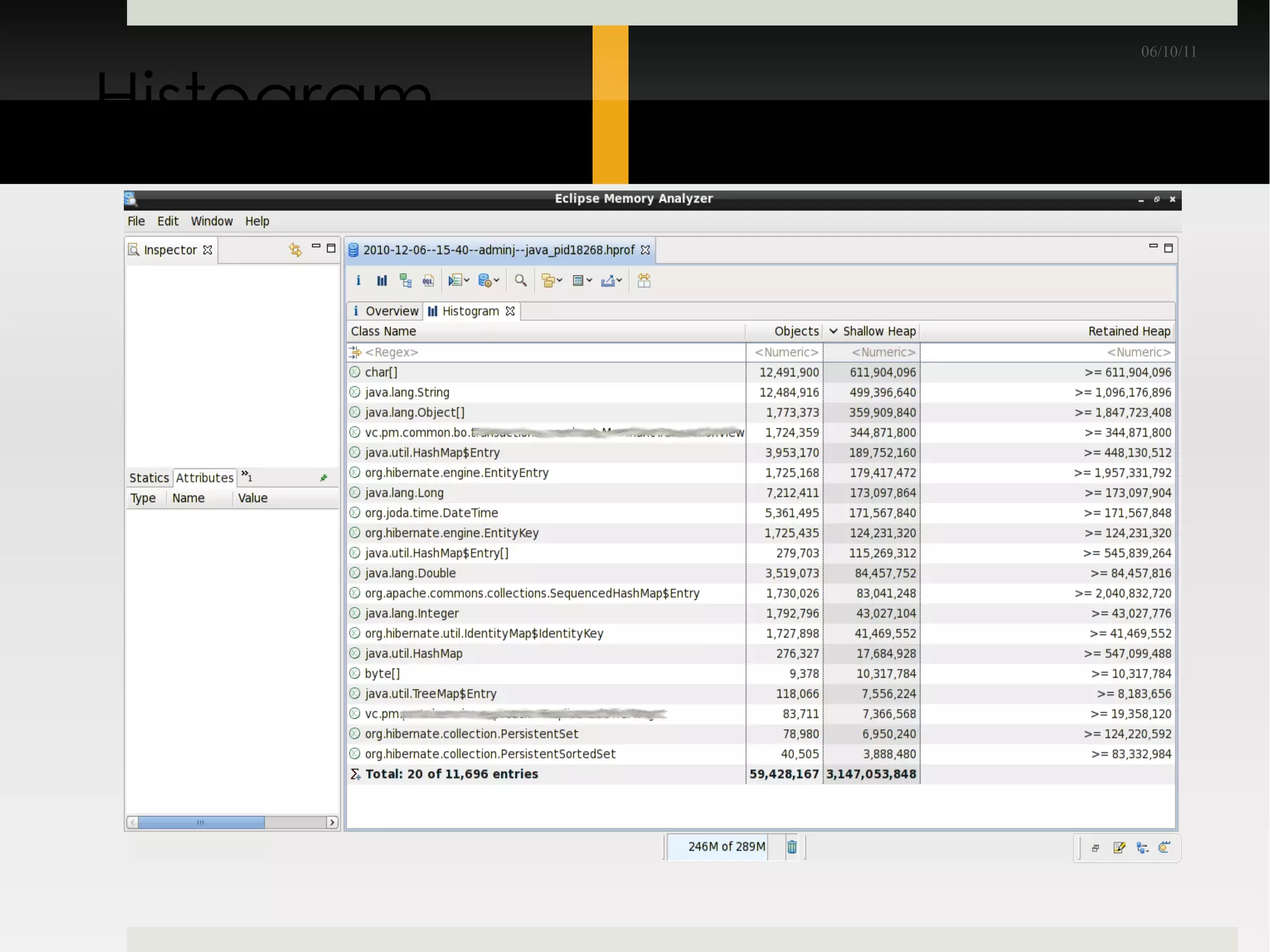Expand the group result by dropdown

(559, 280)
